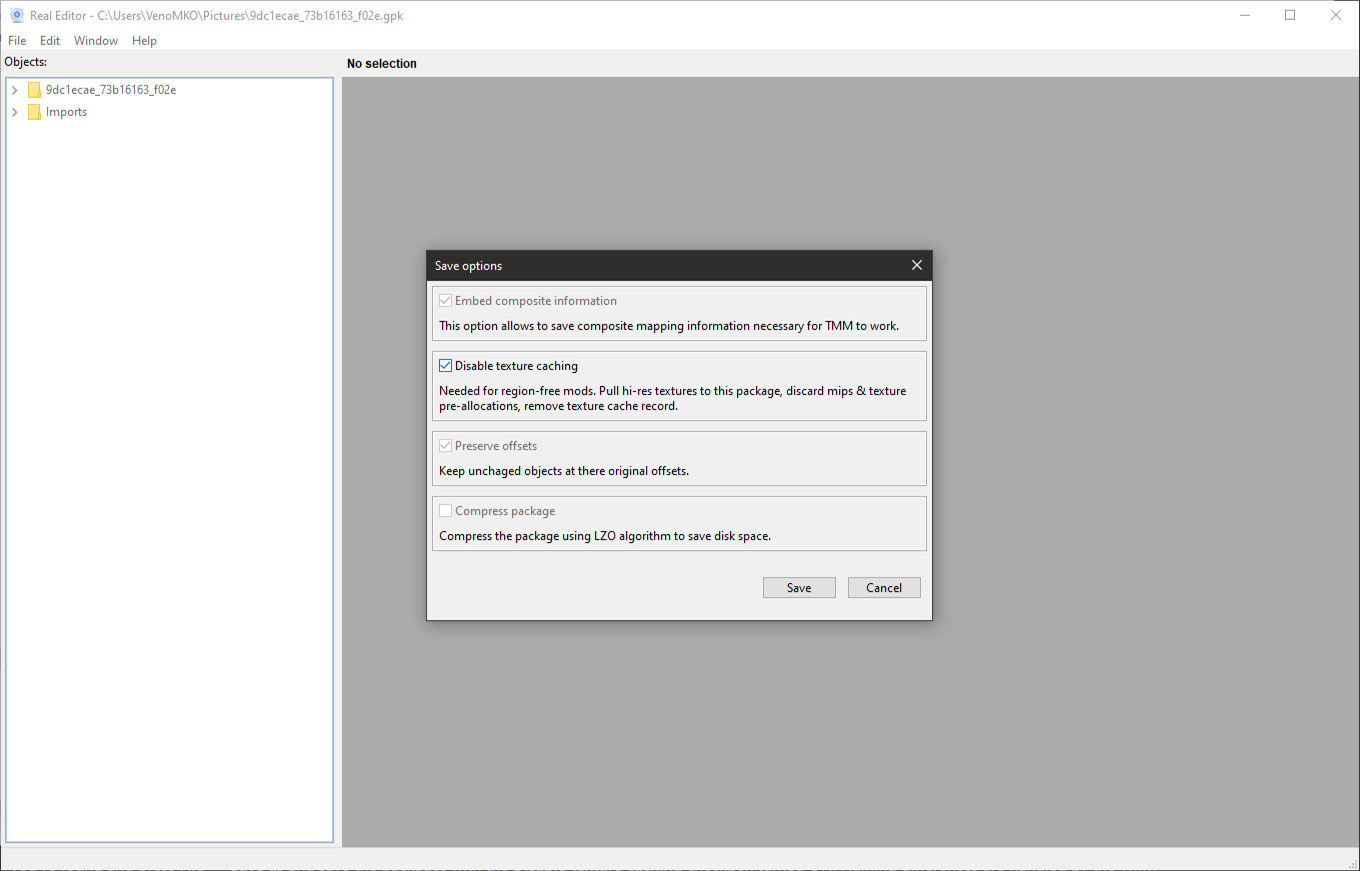Click the 'No selection' header text
This screenshot has width=1360, height=871.
coord(382,64)
